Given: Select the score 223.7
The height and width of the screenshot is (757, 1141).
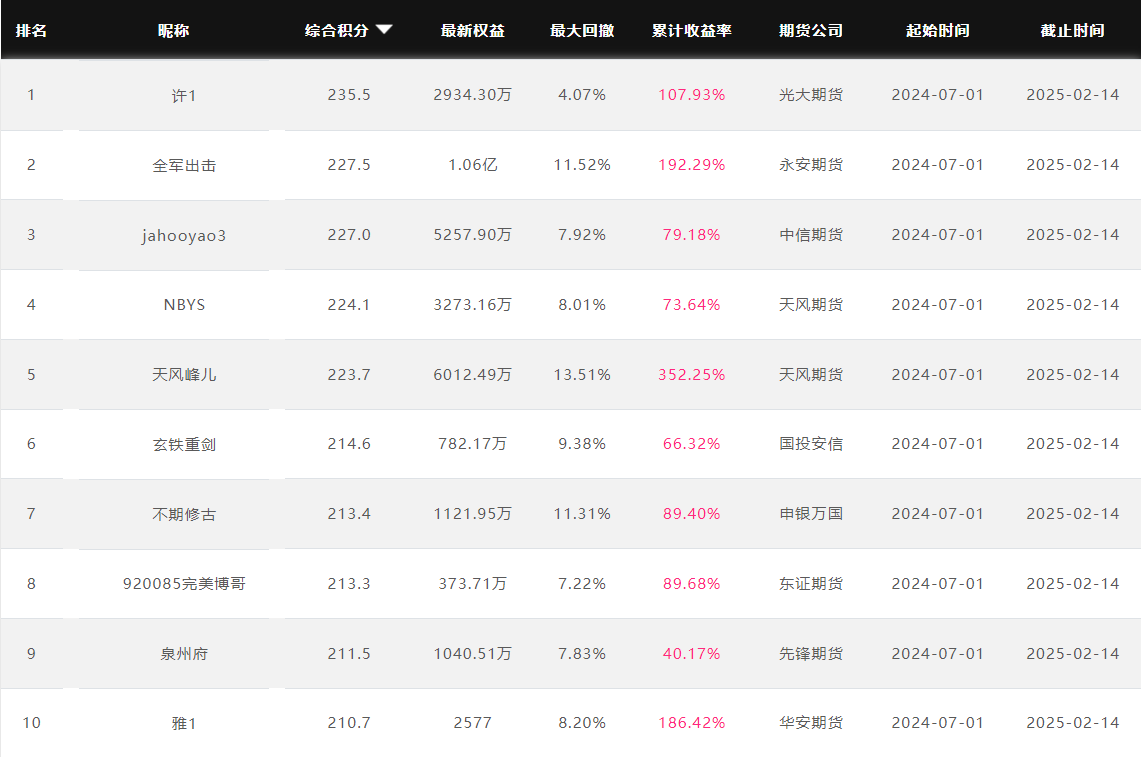Looking at the screenshot, I should click(x=349, y=374).
